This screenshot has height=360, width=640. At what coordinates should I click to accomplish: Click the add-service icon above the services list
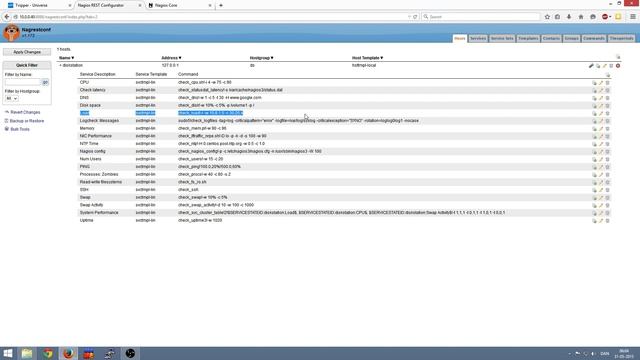(608, 75)
